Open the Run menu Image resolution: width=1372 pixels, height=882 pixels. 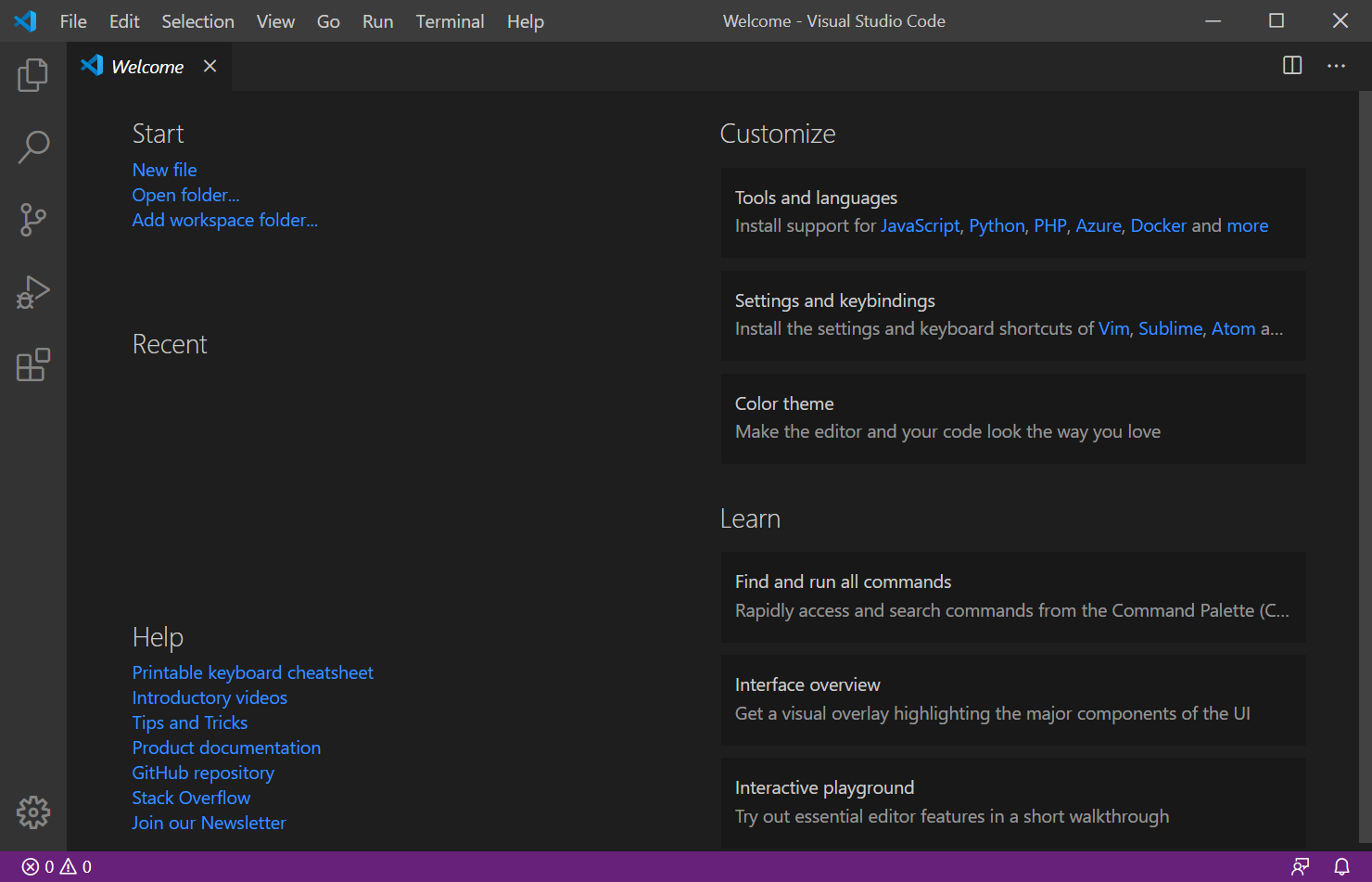click(377, 21)
